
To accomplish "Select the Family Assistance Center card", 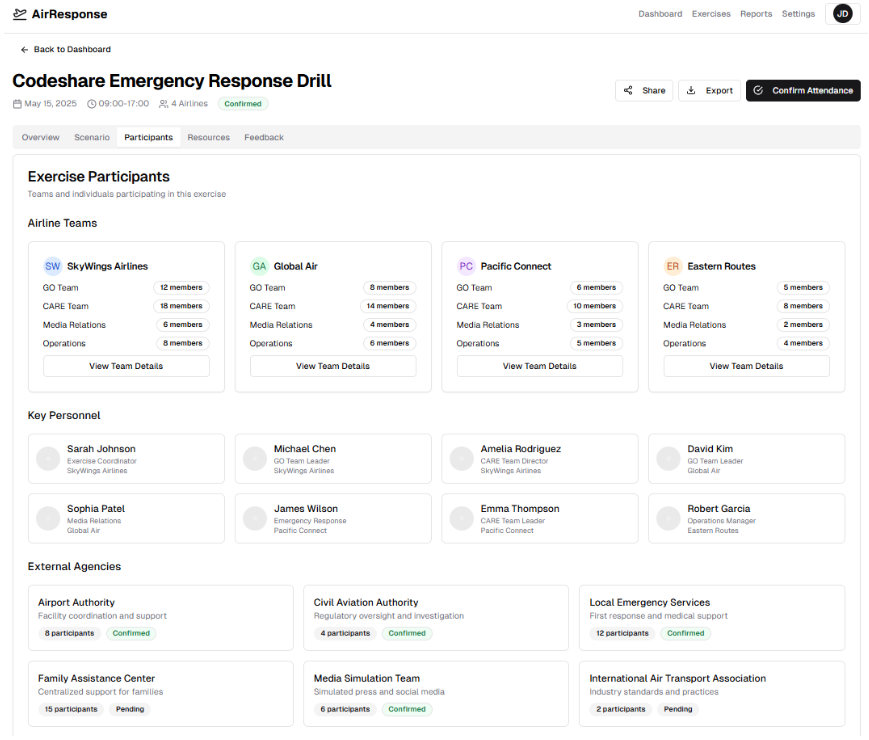I will pos(161,694).
